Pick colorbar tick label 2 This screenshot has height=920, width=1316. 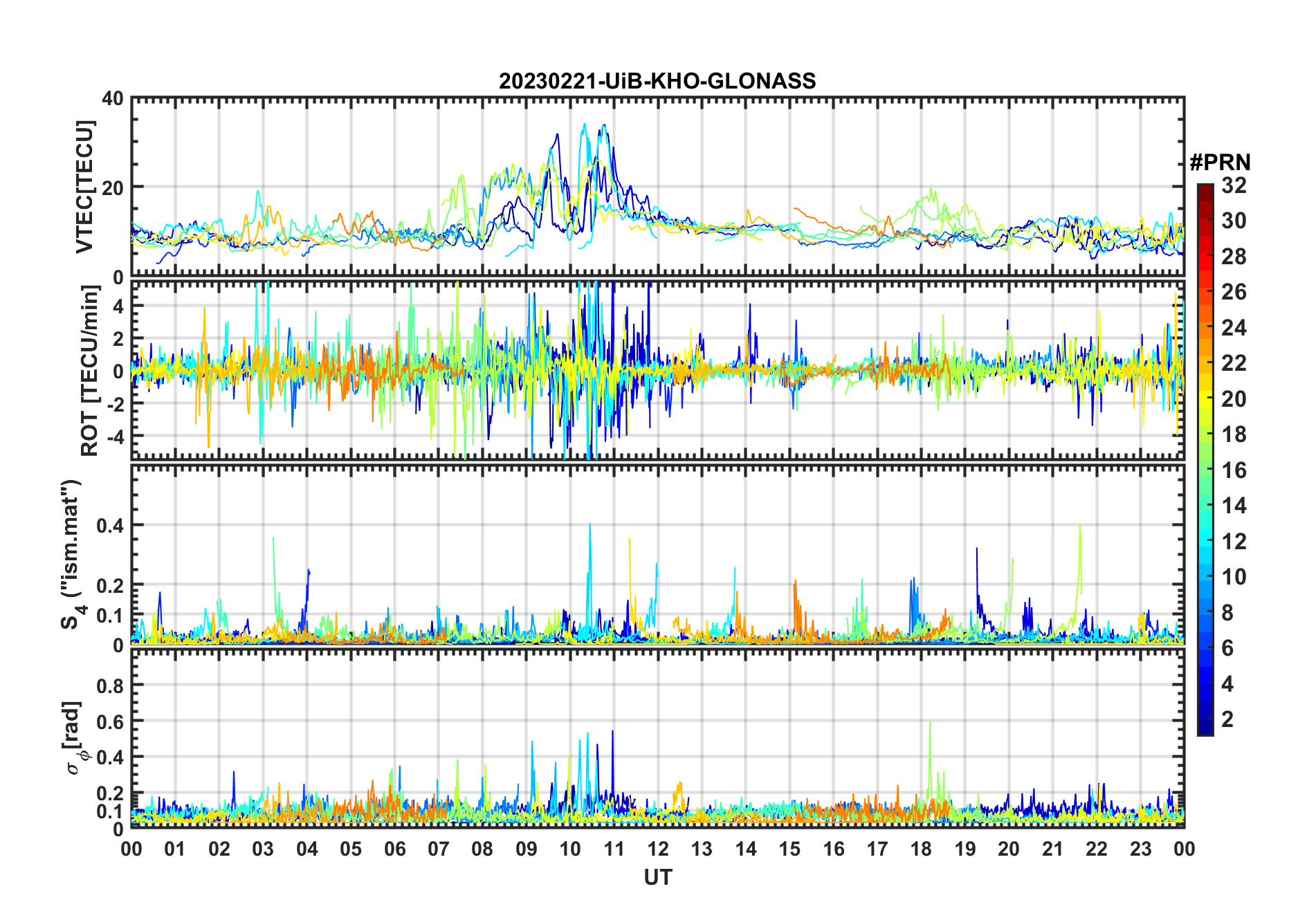[x=1227, y=719]
